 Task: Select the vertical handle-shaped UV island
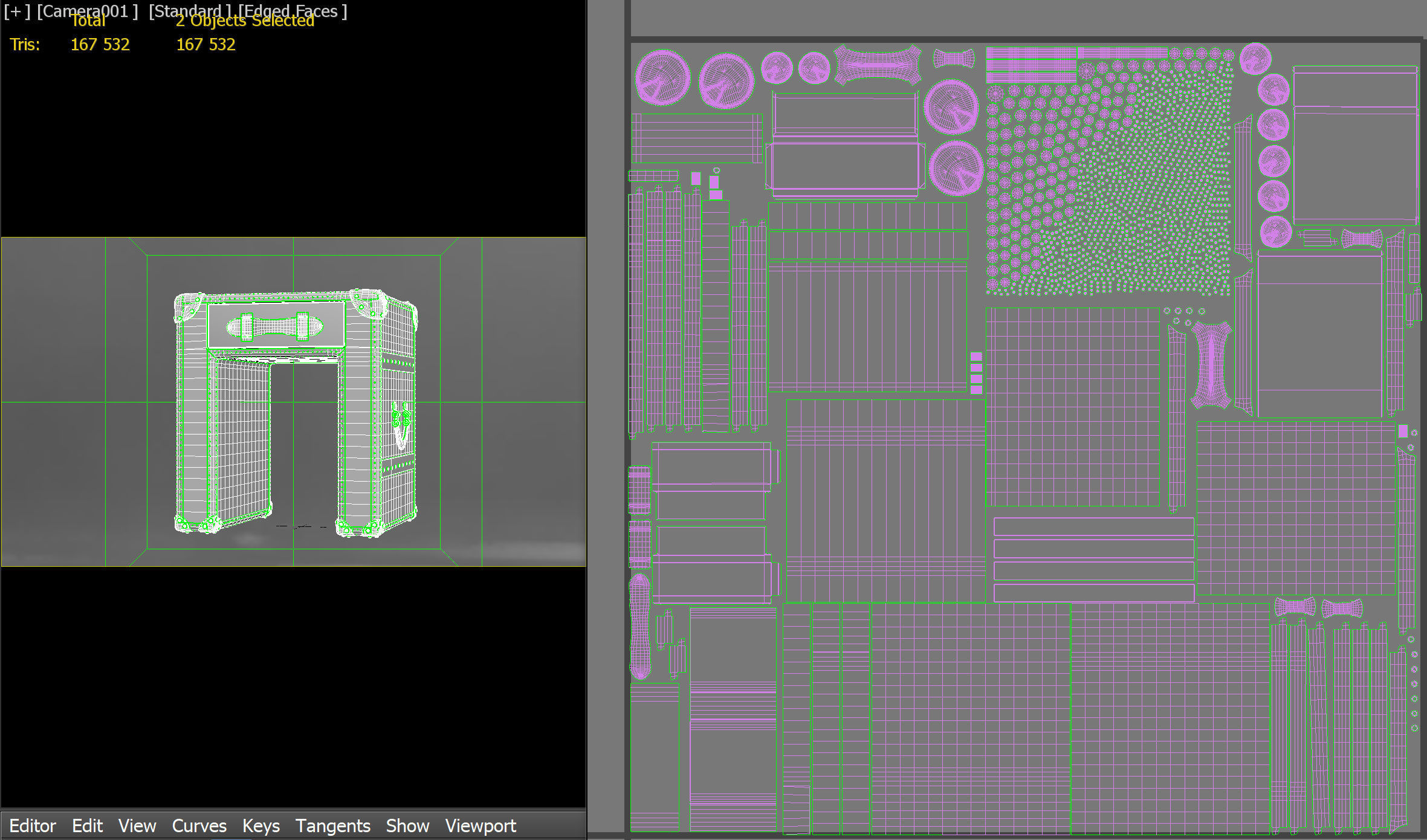pyautogui.click(x=1211, y=364)
